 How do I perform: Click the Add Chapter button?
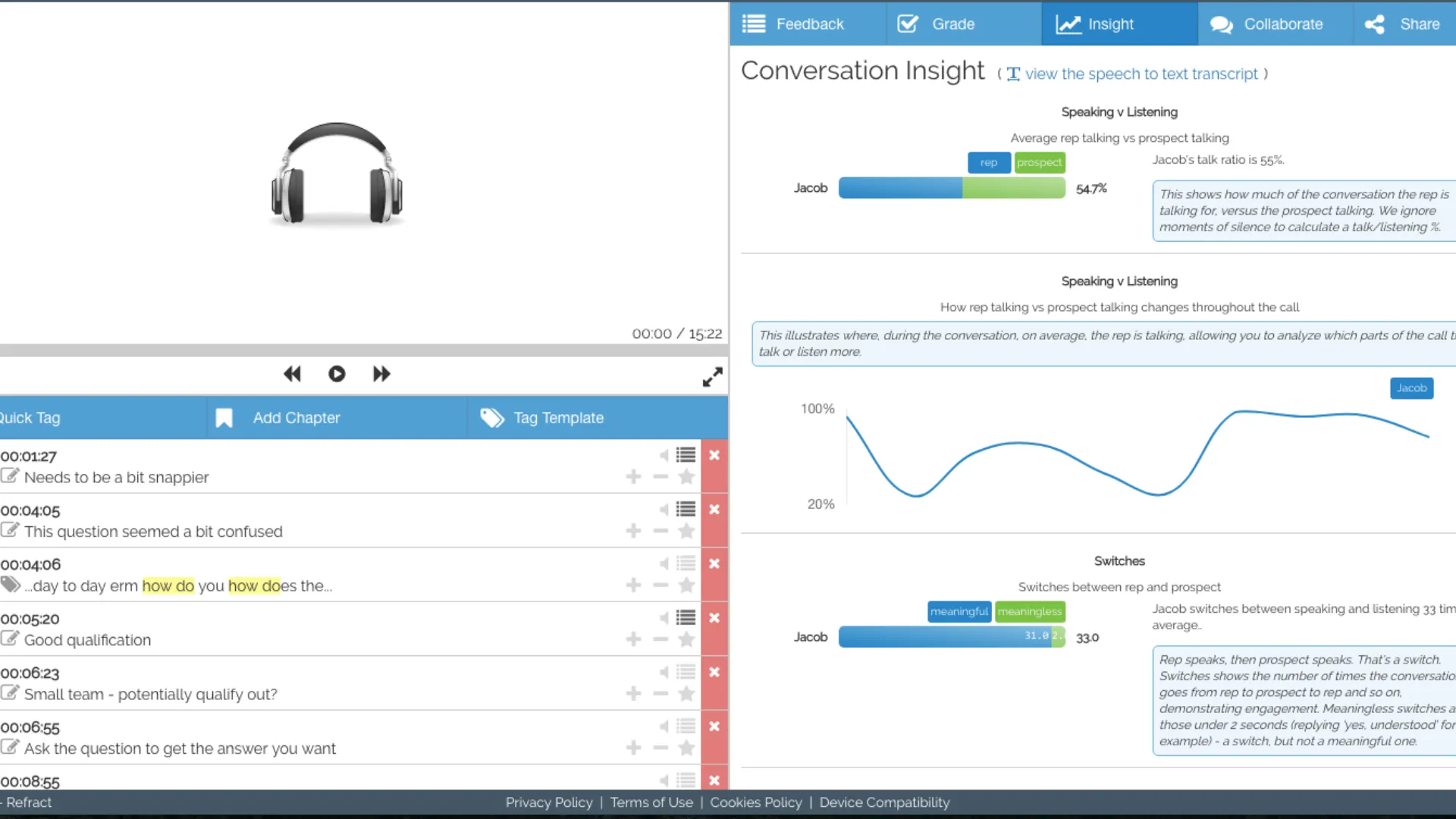(x=296, y=418)
